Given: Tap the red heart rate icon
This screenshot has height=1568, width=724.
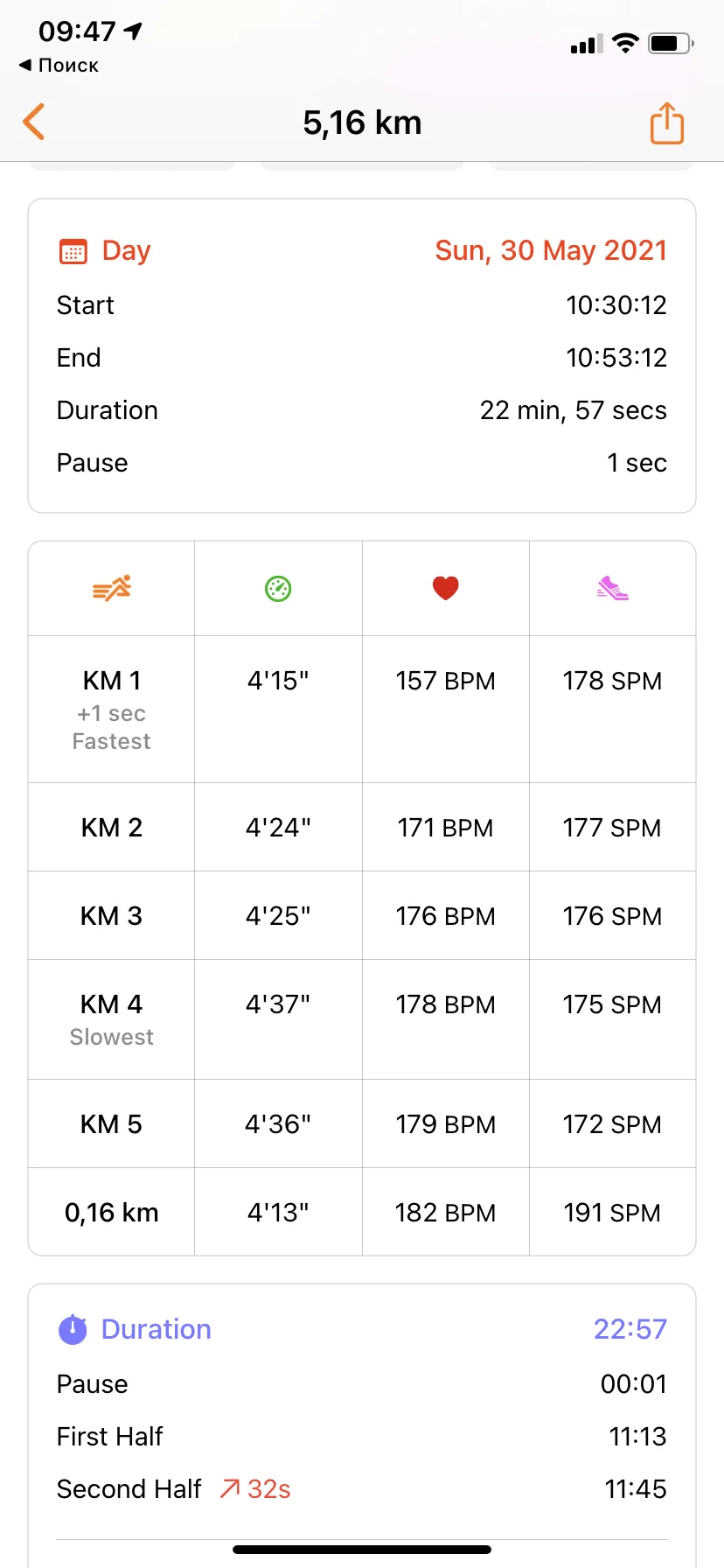Looking at the screenshot, I should click(x=446, y=588).
